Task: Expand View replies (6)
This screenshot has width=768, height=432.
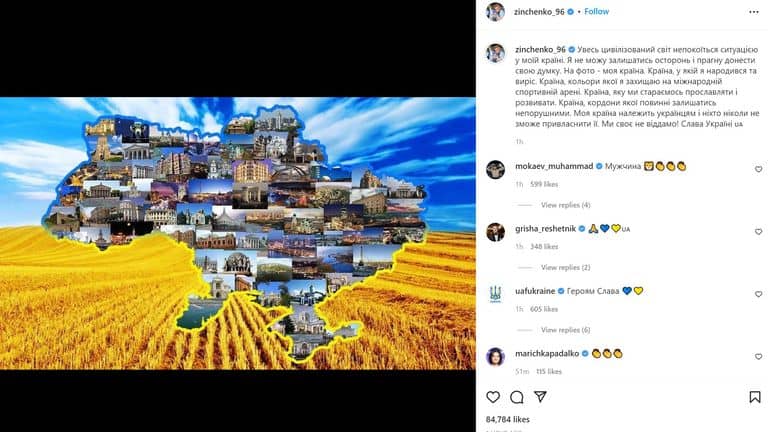Action: pyautogui.click(x=565, y=330)
